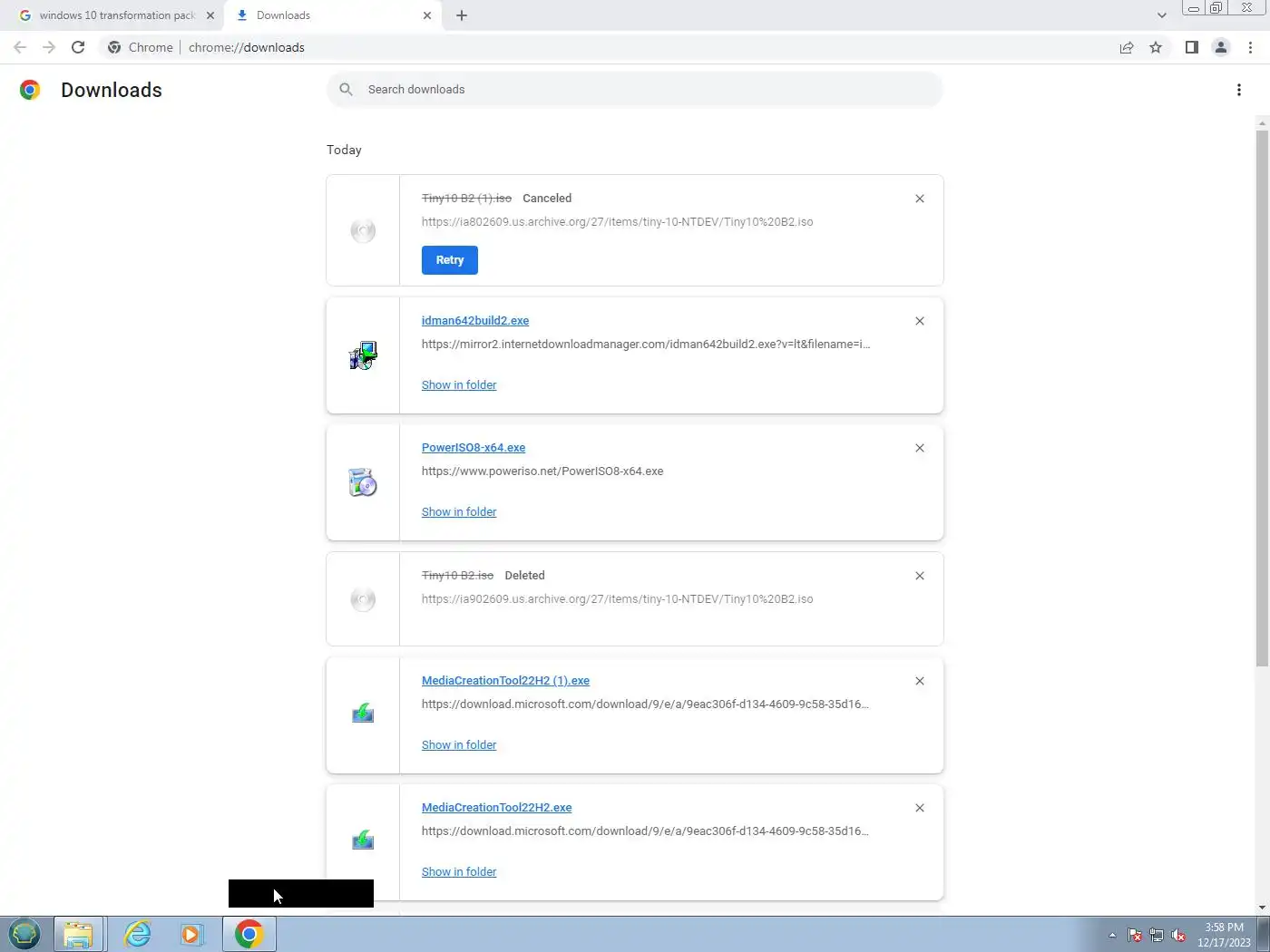Show hidden system tray icons
Image resolution: width=1270 pixels, height=952 pixels.
1112,935
